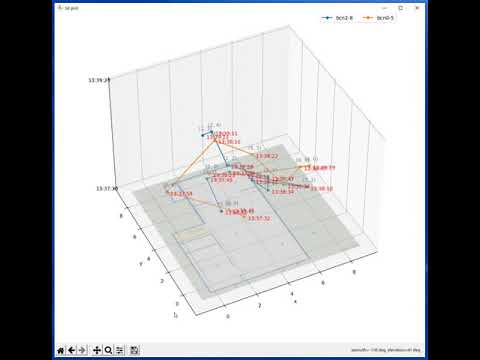480x360 pixels.
Task: Select the Zoom-to-rectangle magnifier tool
Action: coord(108,350)
